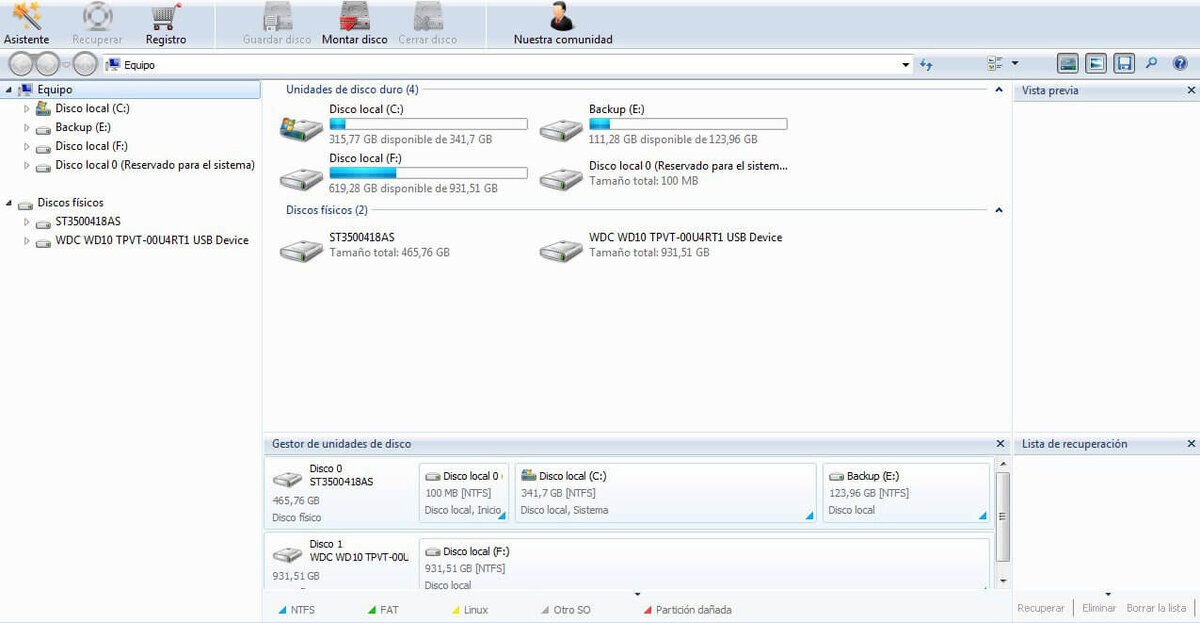This screenshot has width=1200, height=623.
Task: Close the Gestor de unidades de disco panel
Action: pyautogui.click(x=1000, y=443)
